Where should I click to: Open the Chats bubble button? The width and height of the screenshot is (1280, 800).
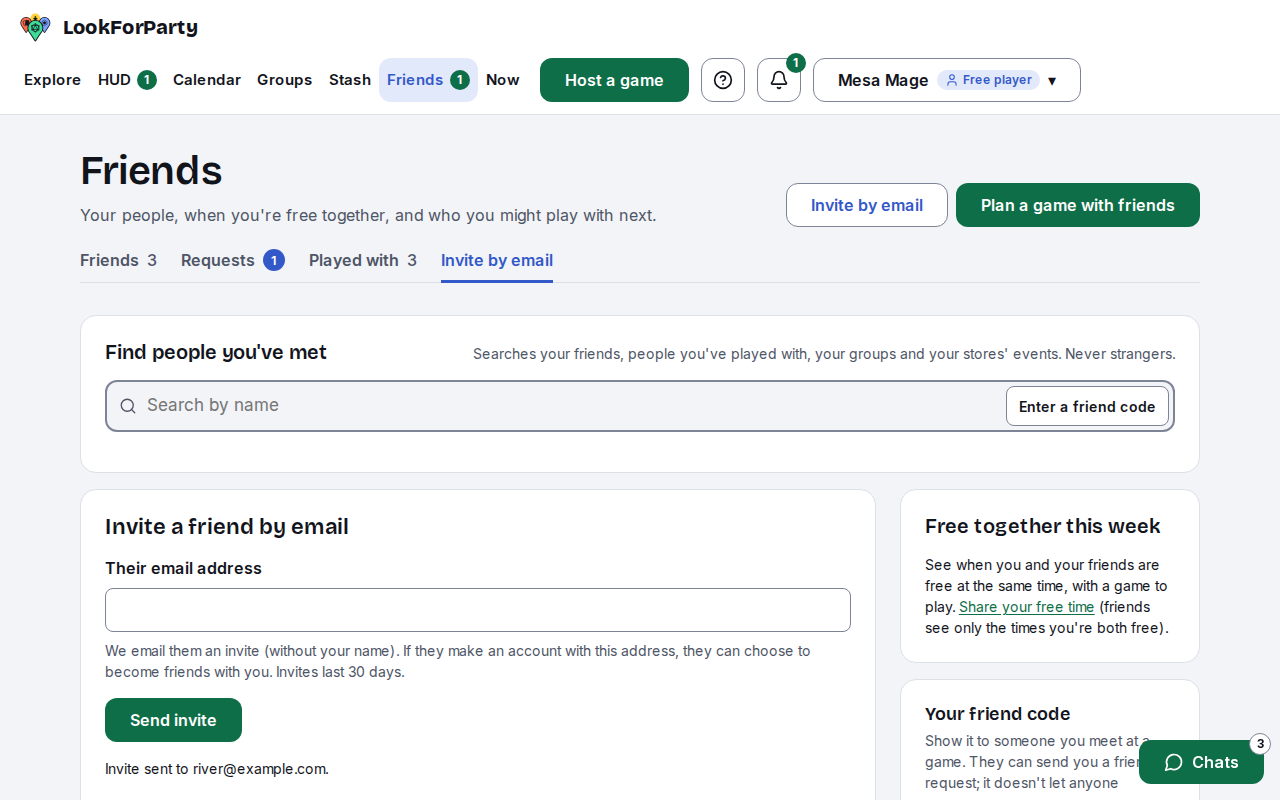[1201, 762]
